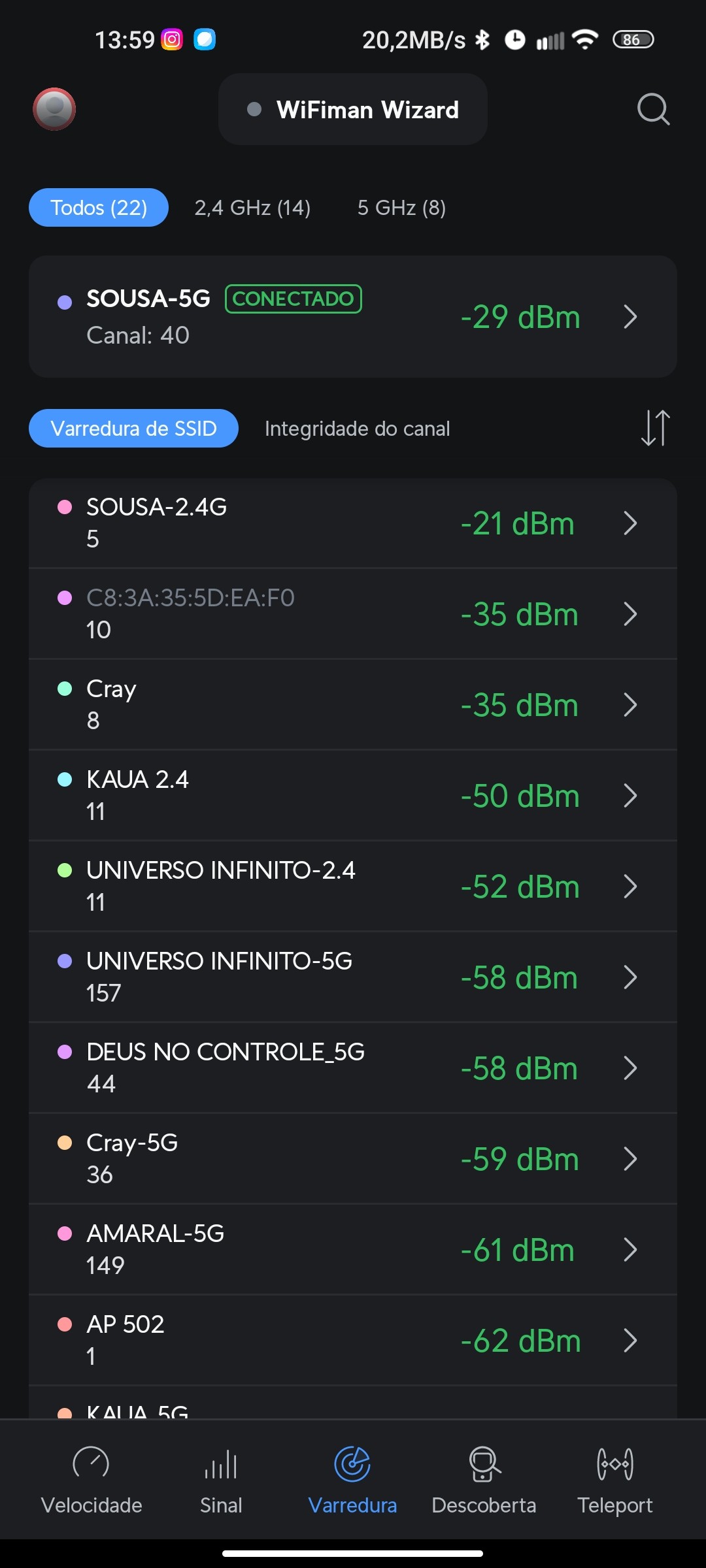Select the Varredura radar icon
This screenshot has width=706, height=1568.
click(x=352, y=1463)
